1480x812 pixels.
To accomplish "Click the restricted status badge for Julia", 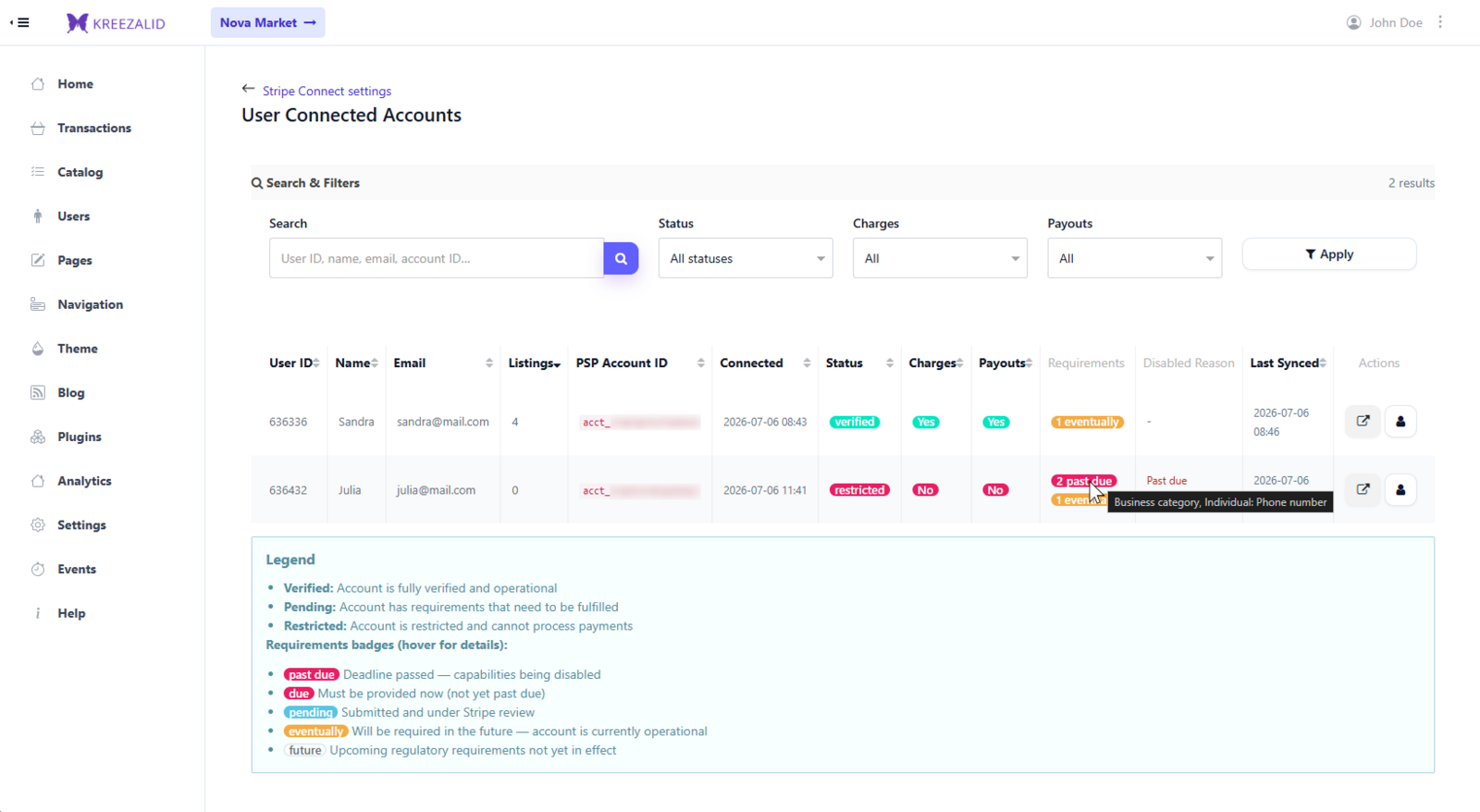I will click(x=859, y=490).
